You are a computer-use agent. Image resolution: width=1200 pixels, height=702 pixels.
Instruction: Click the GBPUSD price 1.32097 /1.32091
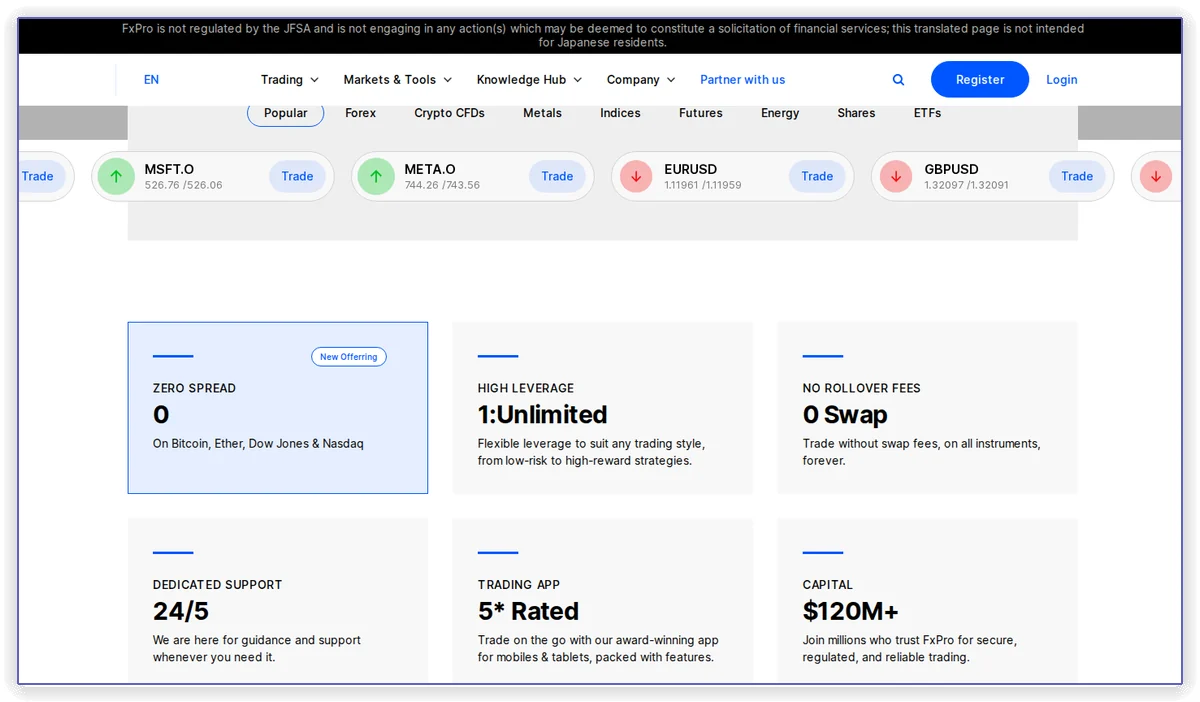967,185
